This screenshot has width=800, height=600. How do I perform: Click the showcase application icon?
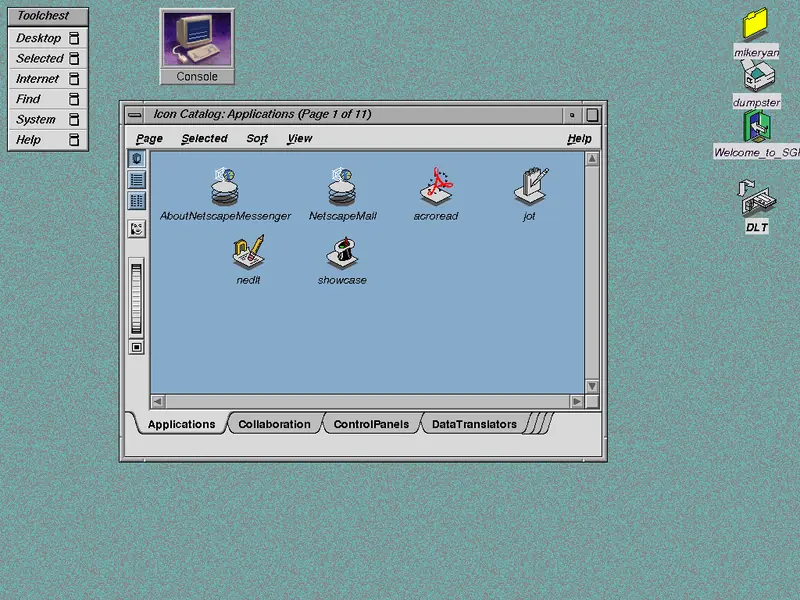[x=342, y=252]
